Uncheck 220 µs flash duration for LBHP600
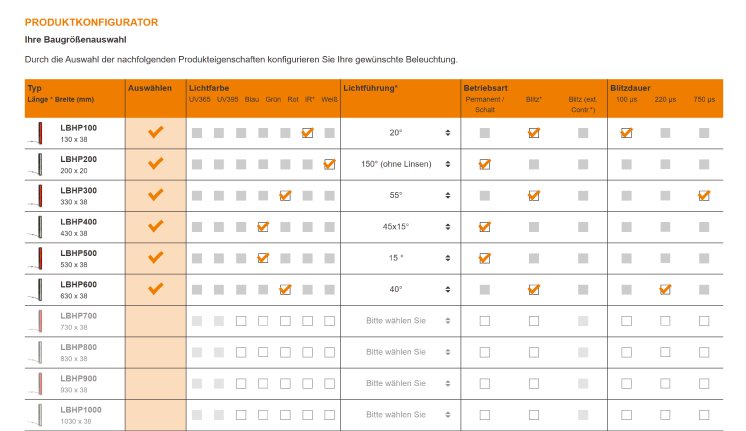This screenshot has height=431, width=746. click(x=664, y=289)
